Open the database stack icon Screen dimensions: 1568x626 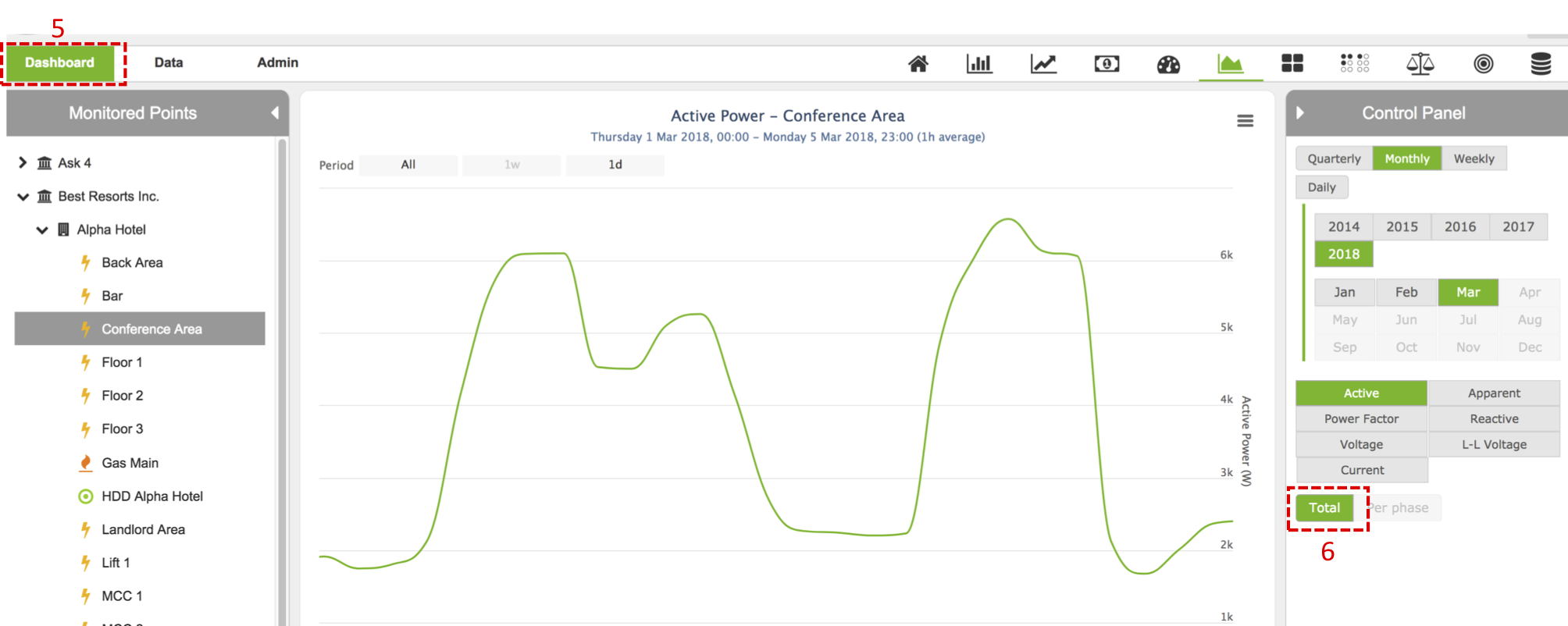point(1541,64)
